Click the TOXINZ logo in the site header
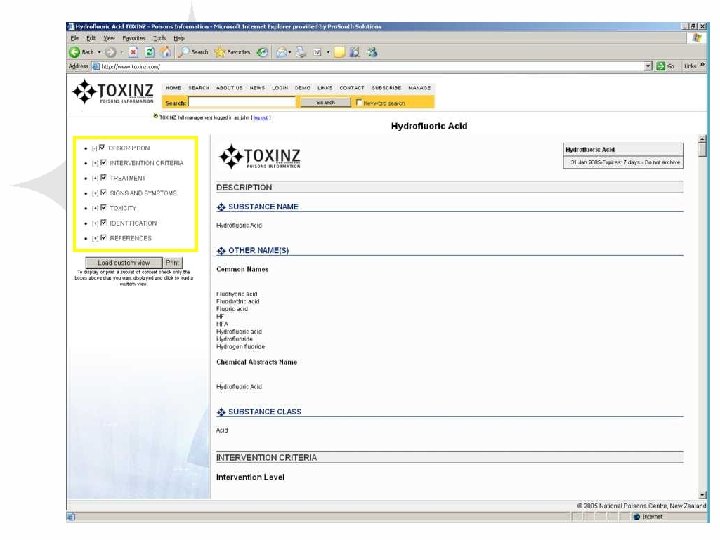Image resolution: width=720 pixels, height=540 pixels. [x=113, y=91]
